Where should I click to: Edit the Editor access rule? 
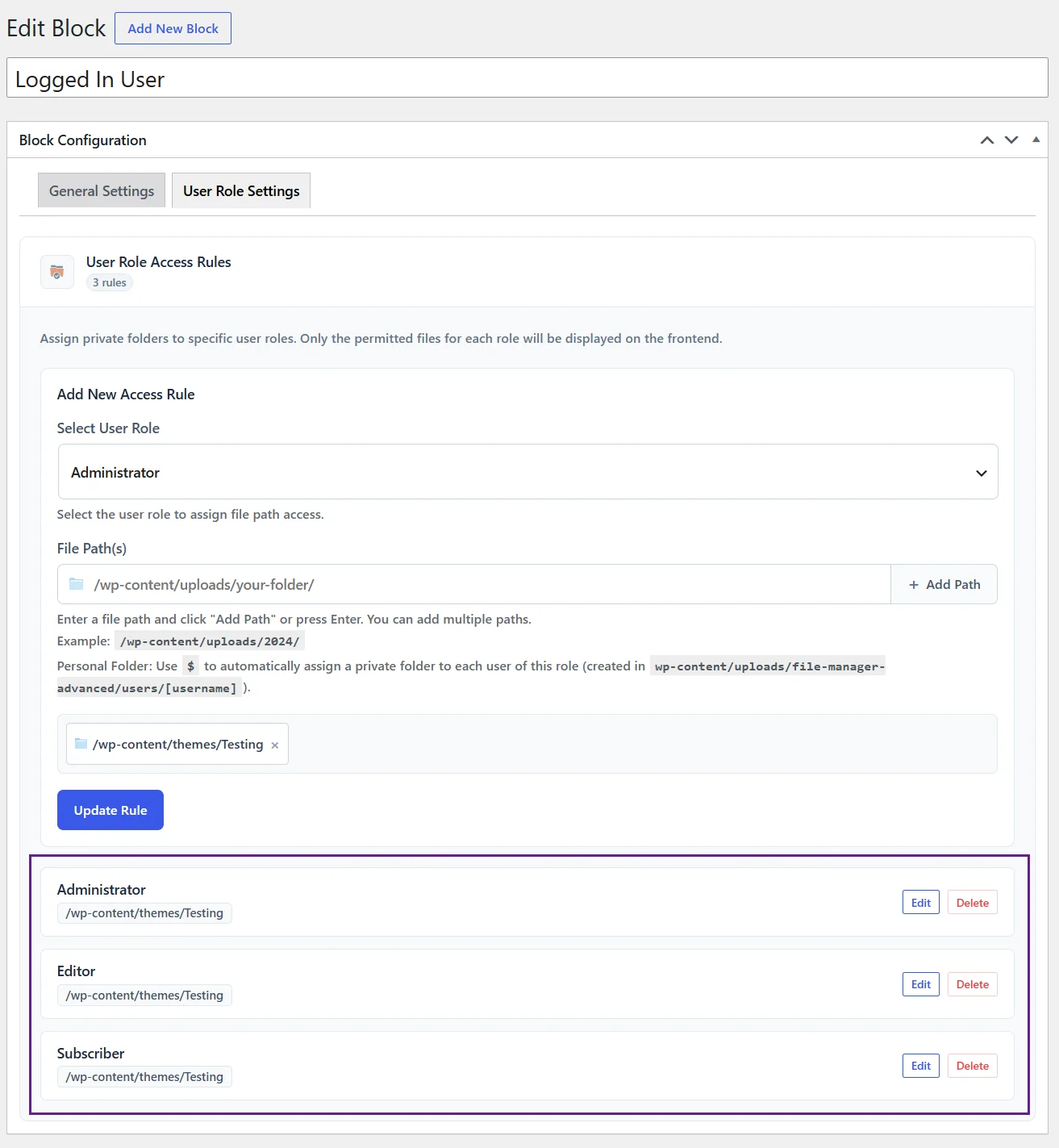[x=921, y=984]
